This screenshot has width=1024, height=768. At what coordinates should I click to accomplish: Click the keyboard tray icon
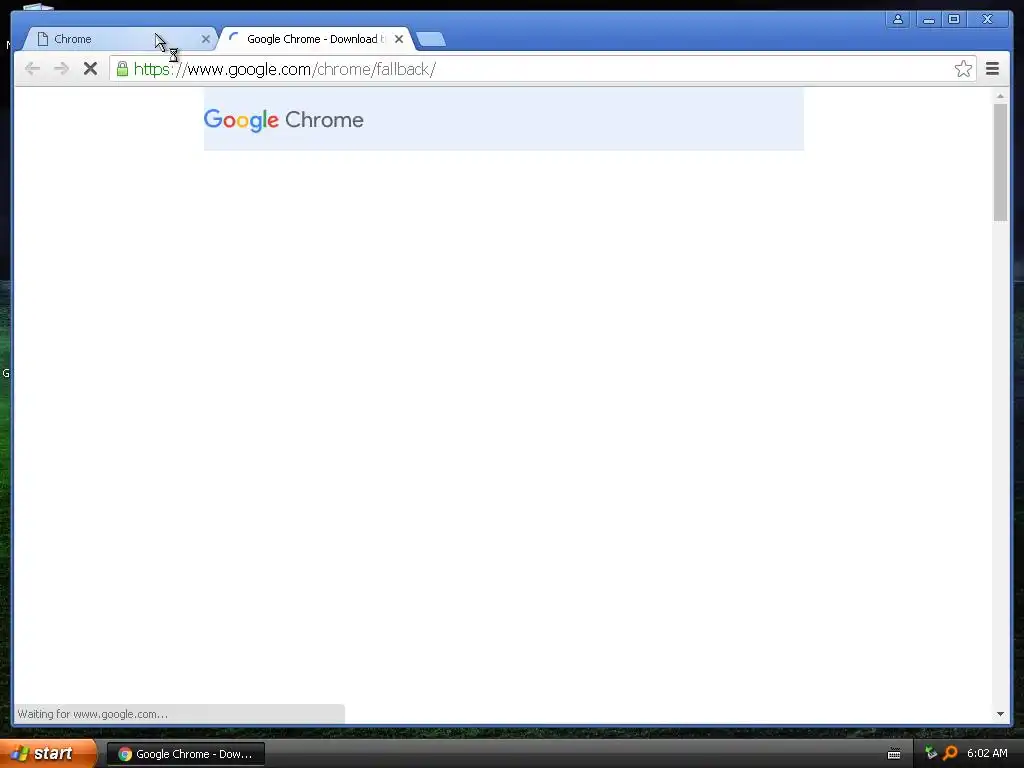(x=894, y=754)
